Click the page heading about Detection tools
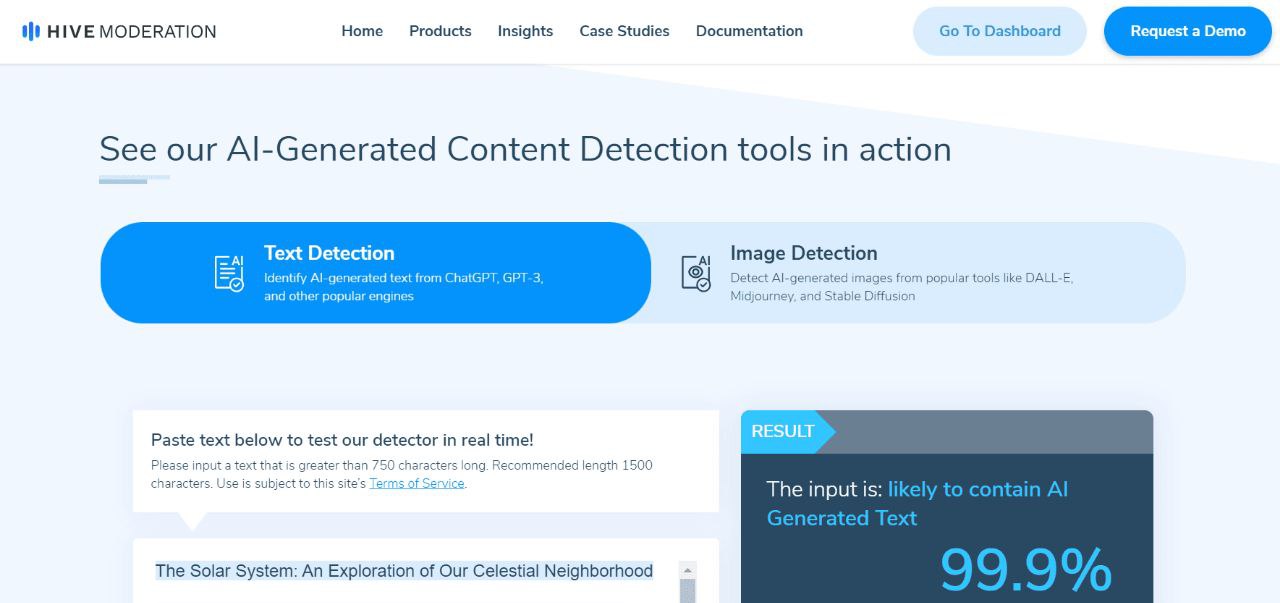The height and width of the screenshot is (603, 1280). 525,149
